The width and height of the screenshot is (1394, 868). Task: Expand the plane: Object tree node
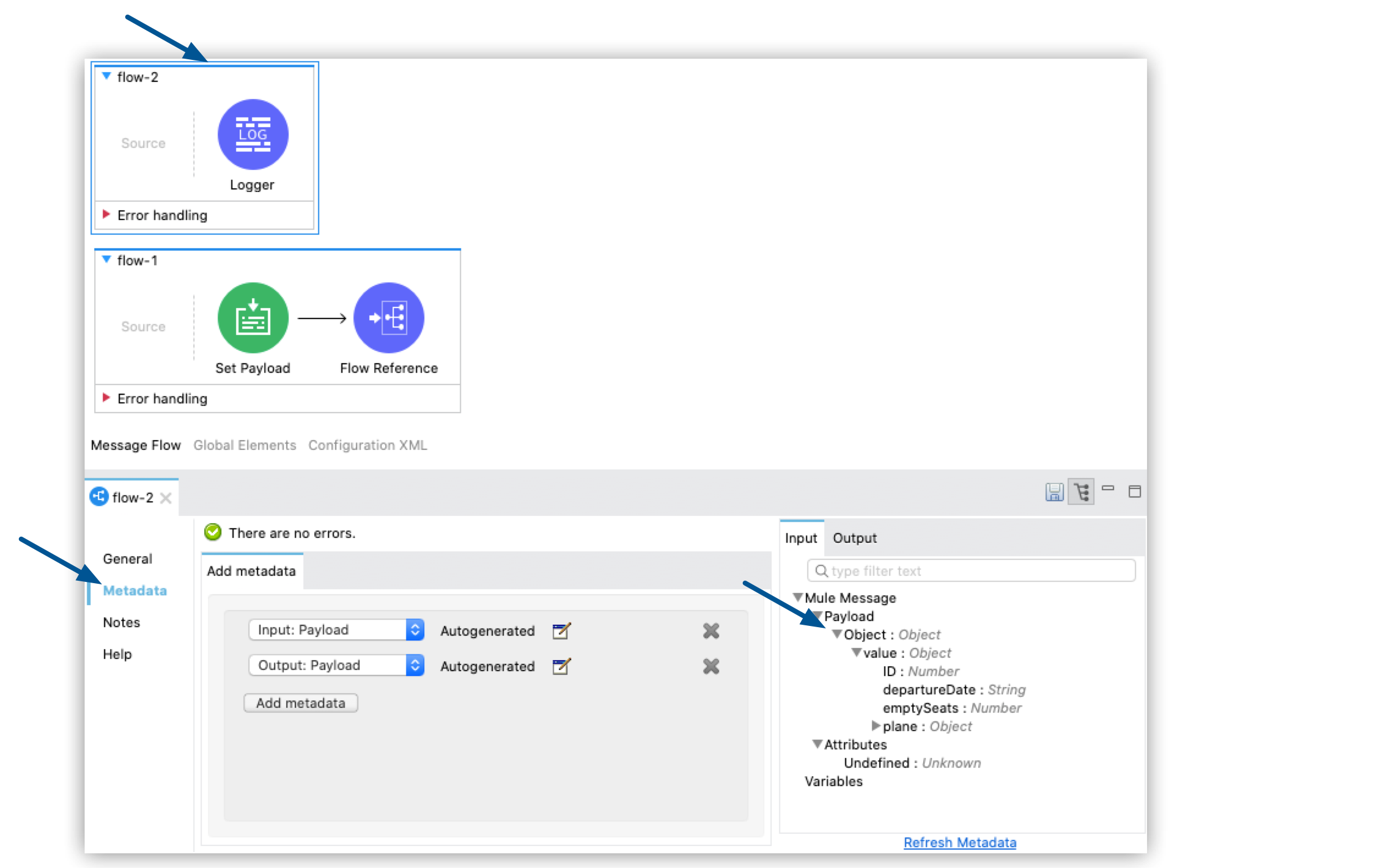point(876,726)
